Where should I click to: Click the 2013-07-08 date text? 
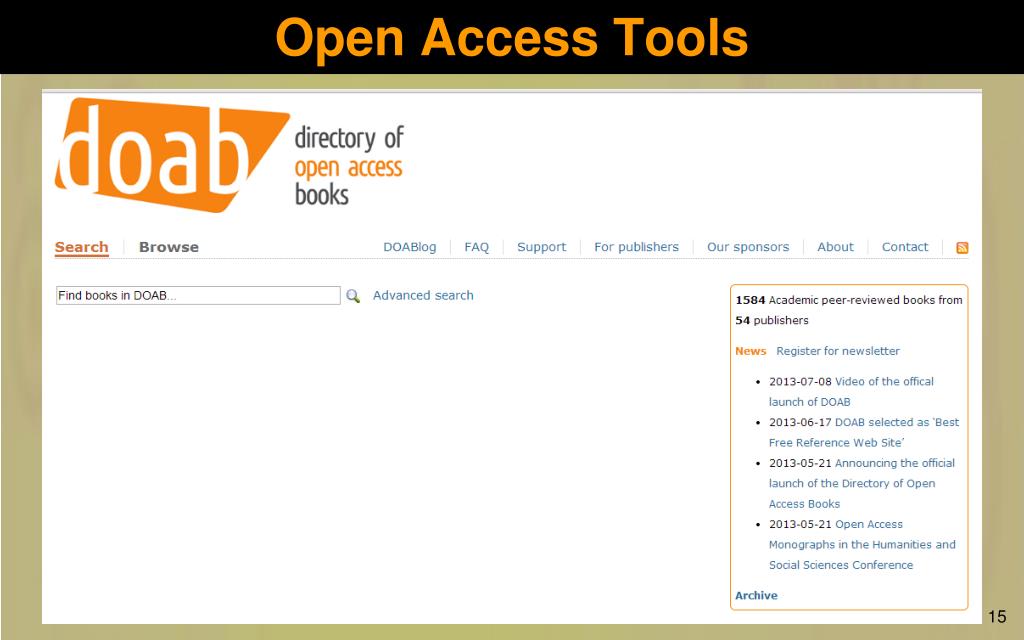pyautogui.click(x=800, y=381)
